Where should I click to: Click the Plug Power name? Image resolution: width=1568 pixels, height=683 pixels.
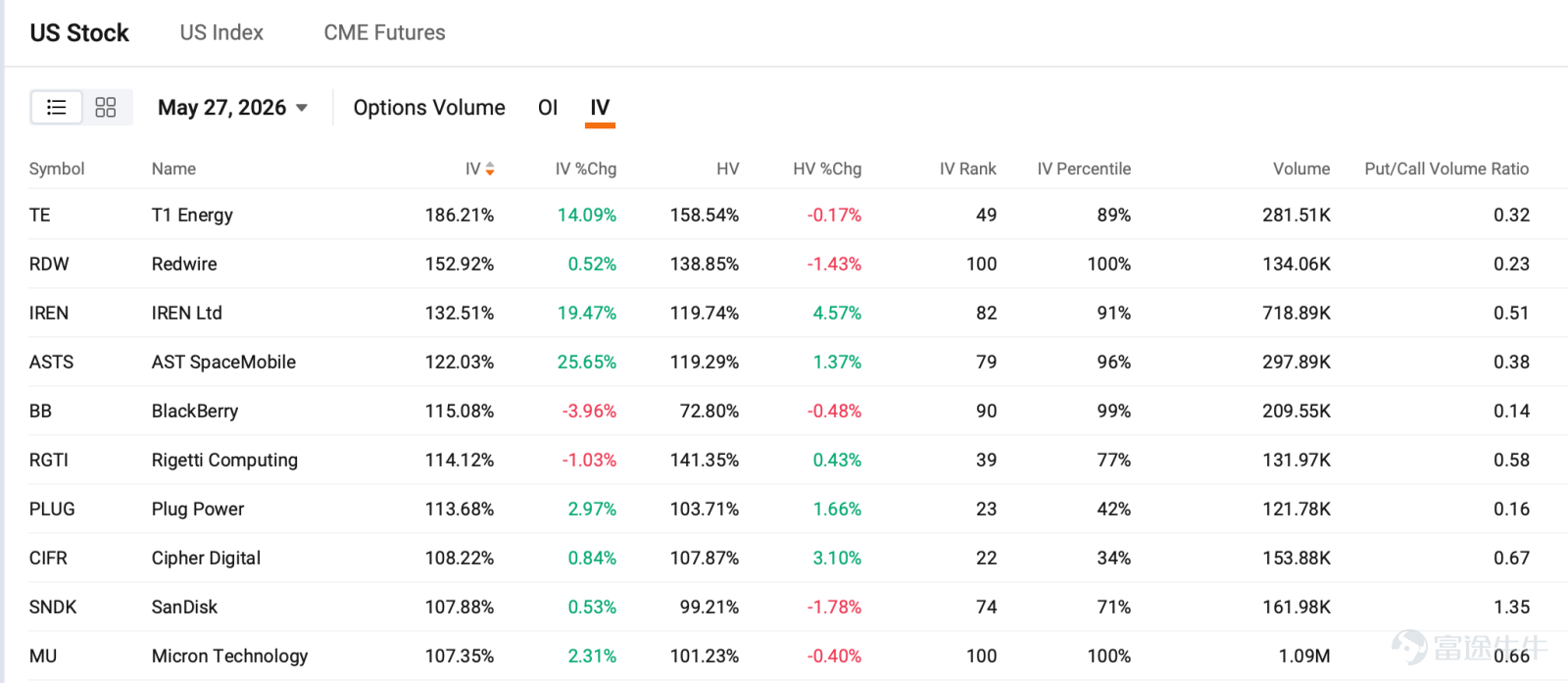pyautogui.click(x=198, y=509)
